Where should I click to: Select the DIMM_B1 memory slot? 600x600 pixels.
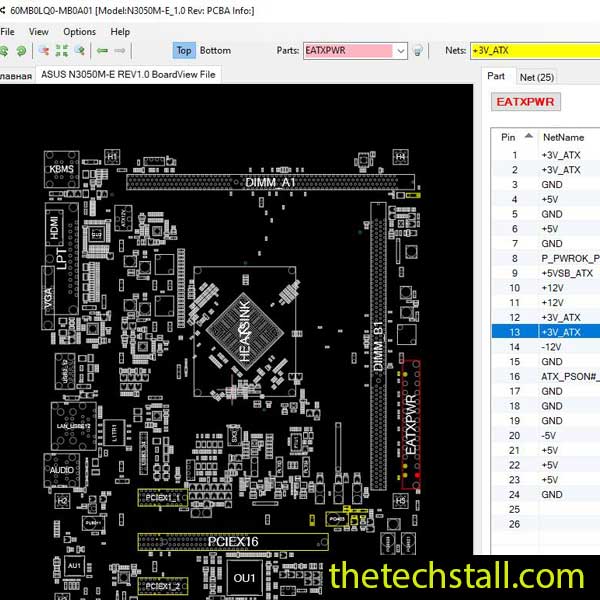[378, 346]
